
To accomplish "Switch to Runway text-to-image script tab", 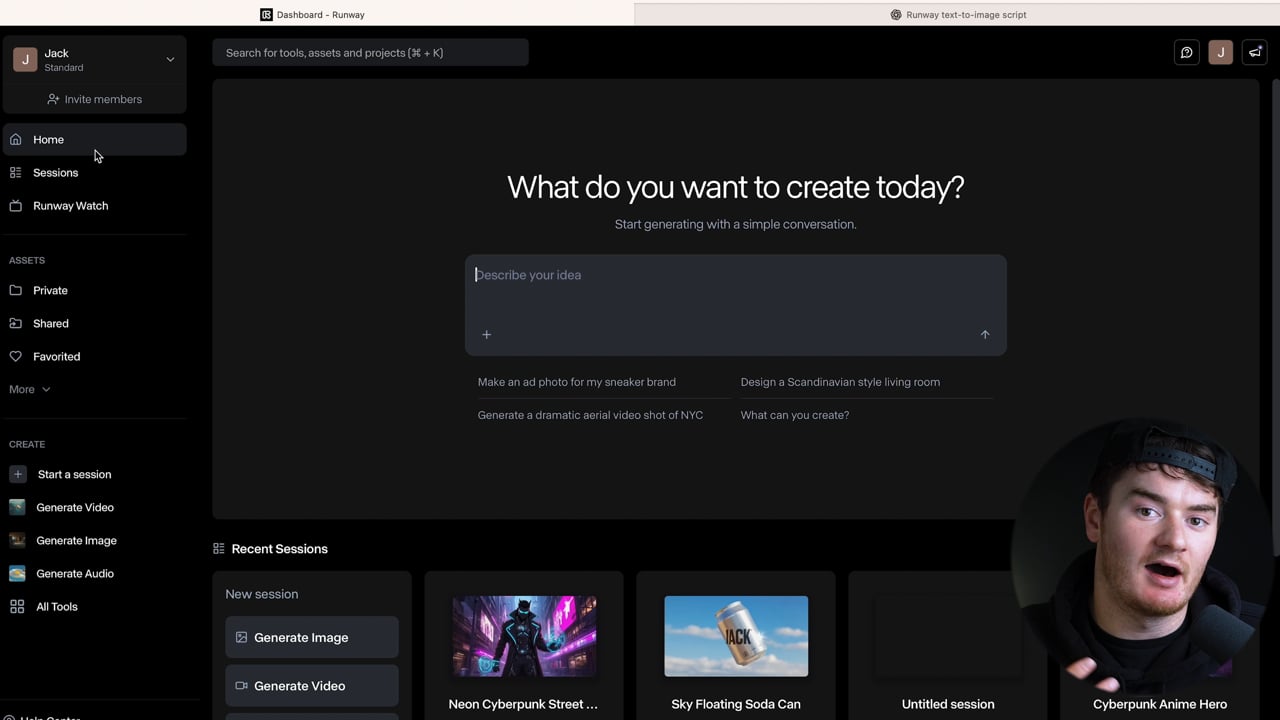I will (957, 14).
